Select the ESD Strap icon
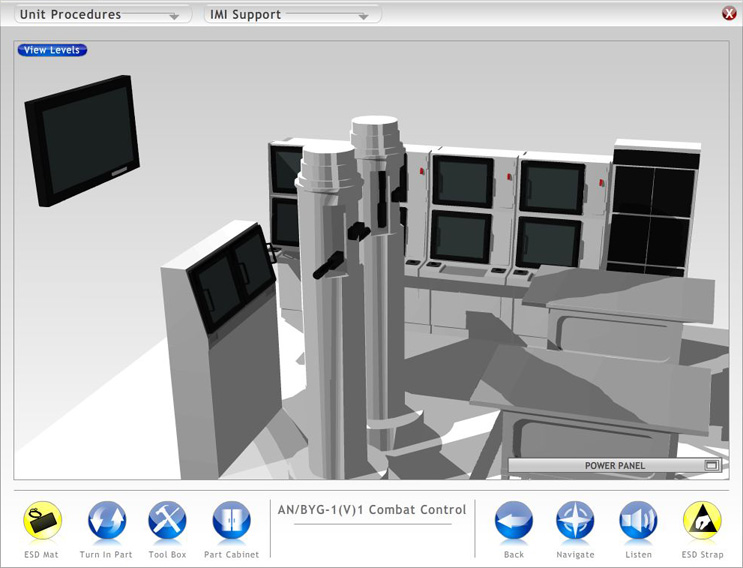Image resolution: width=743 pixels, height=568 pixels. tap(702, 521)
